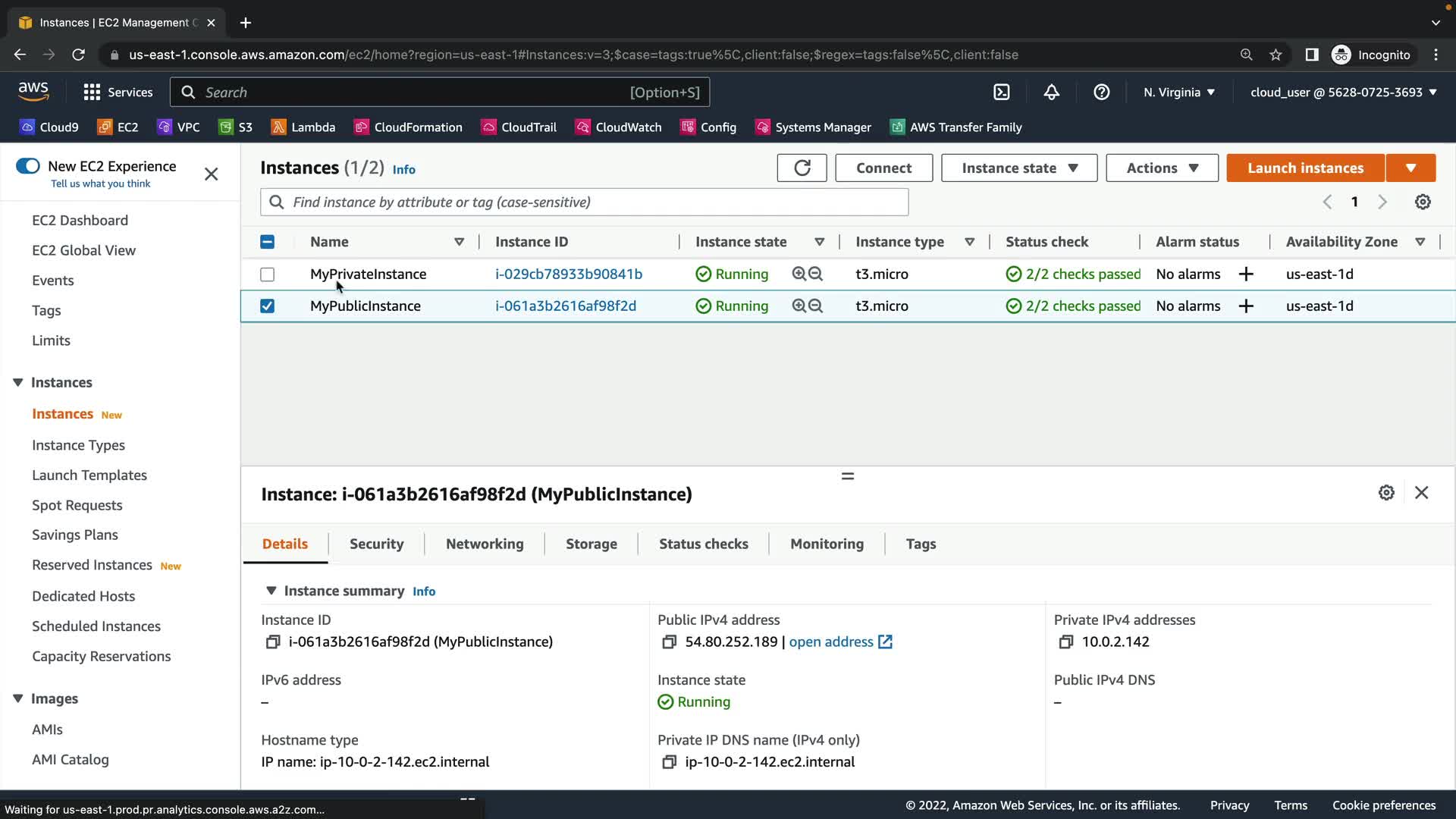This screenshot has width=1456, height=819.
Task: Open table preferences gear icon
Action: coord(1423,202)
